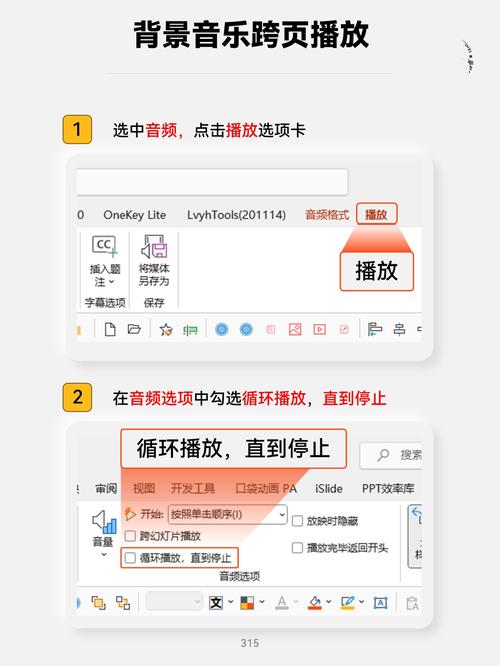Image resolution: width=500 pixels, height=666 pixels.
Task: Open the iSlide tab
Action: 329,488
